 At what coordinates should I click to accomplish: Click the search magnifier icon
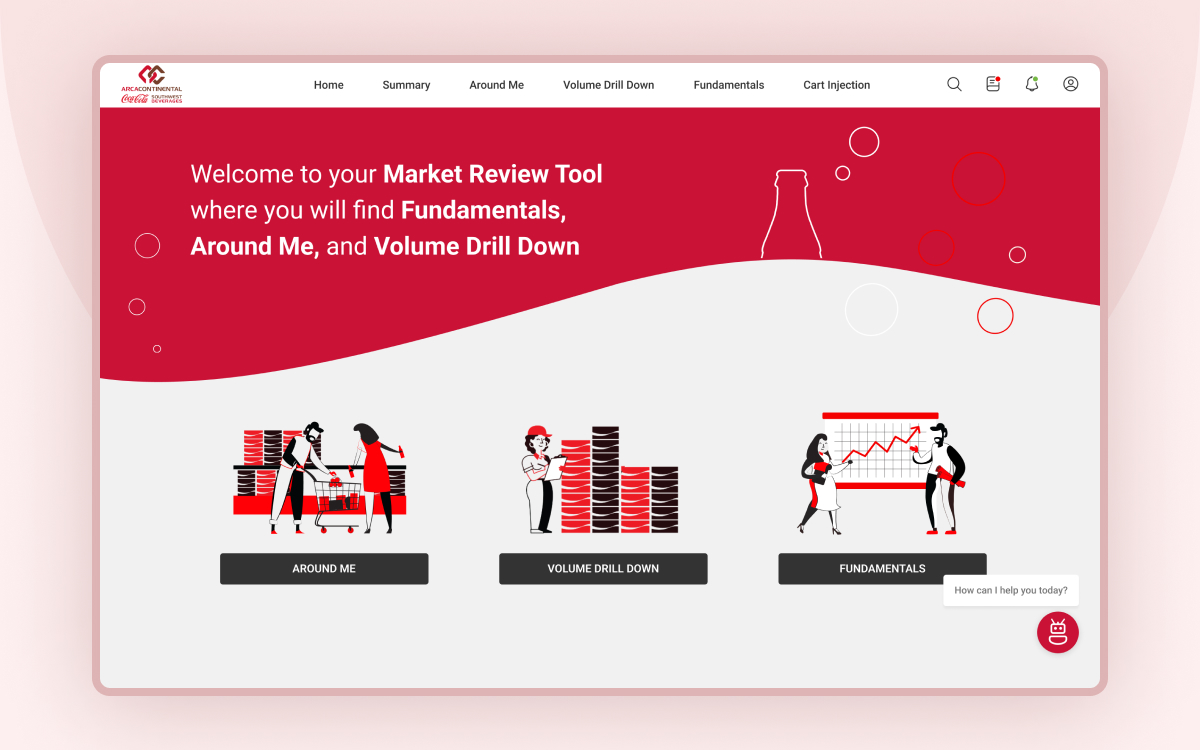[x=954, y=85]
